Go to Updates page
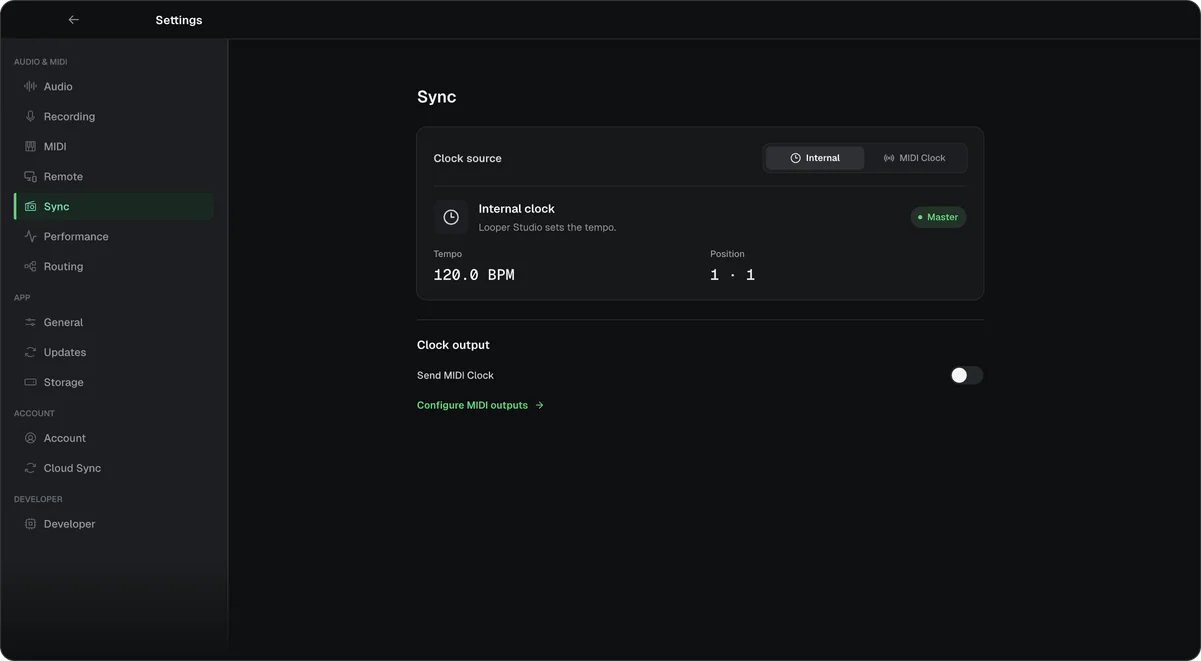Image resolution: width=1201 pixels, height=661 pixels. 114,353
